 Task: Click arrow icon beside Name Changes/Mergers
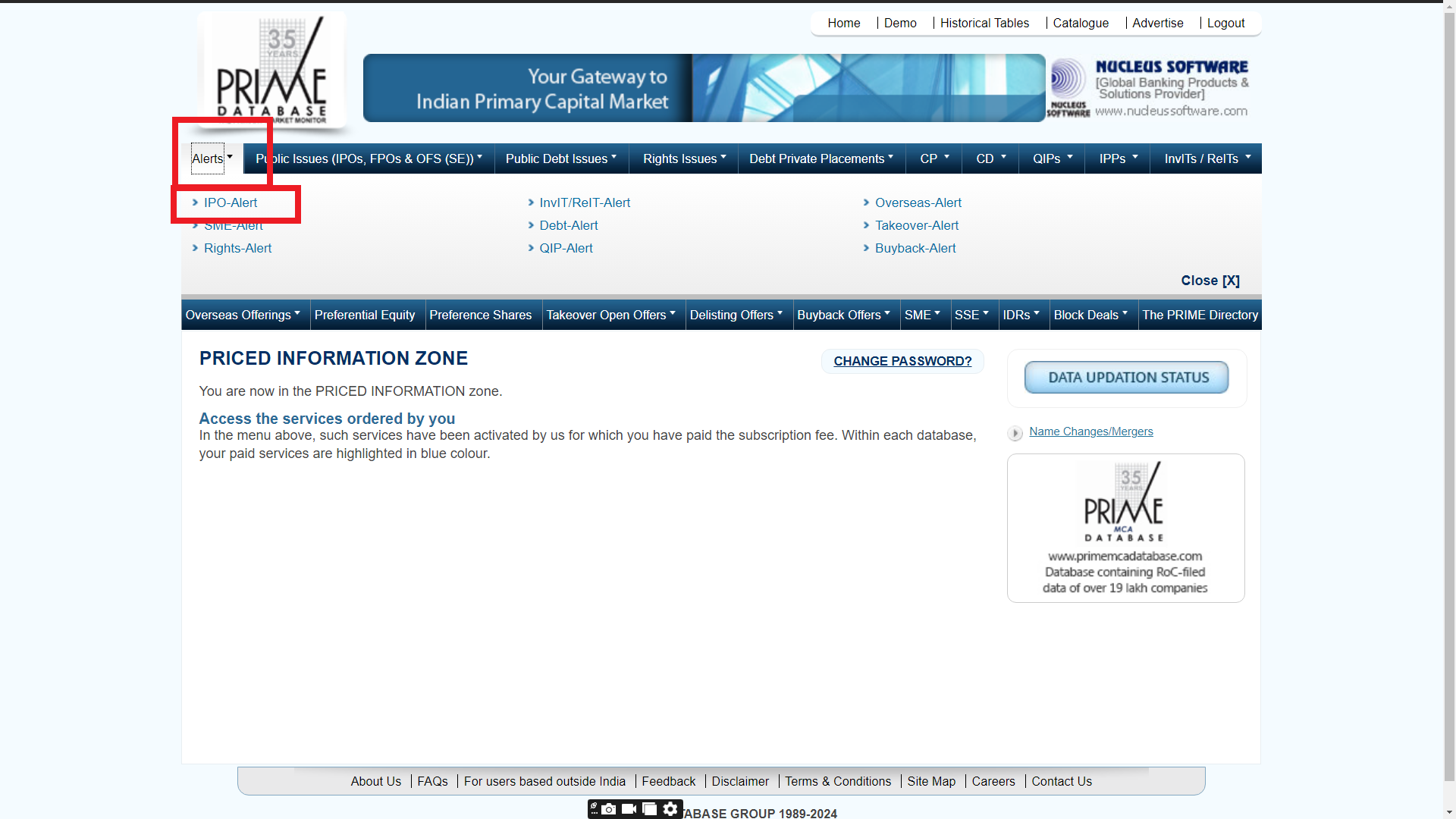(1015, 433)
